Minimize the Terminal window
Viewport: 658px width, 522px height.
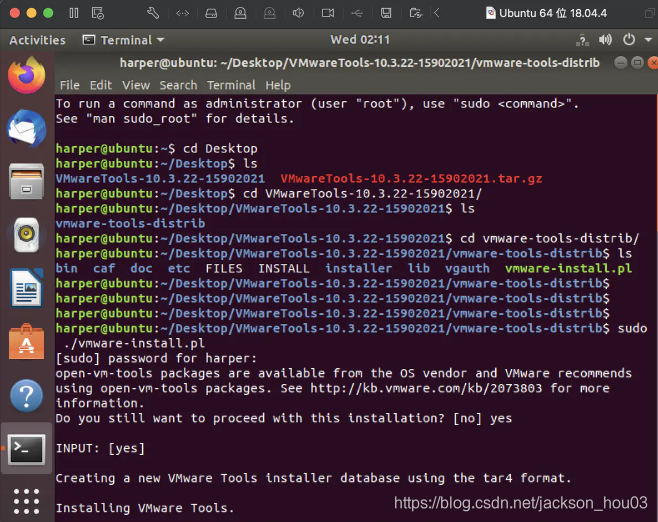[x=621, y=63]
